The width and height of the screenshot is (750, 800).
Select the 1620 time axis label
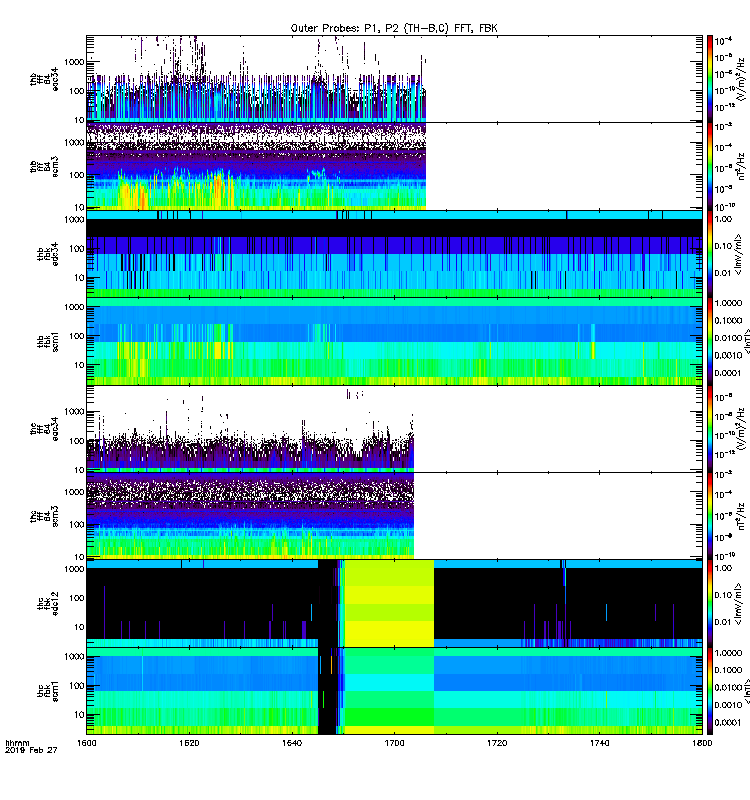pos(189,743)
